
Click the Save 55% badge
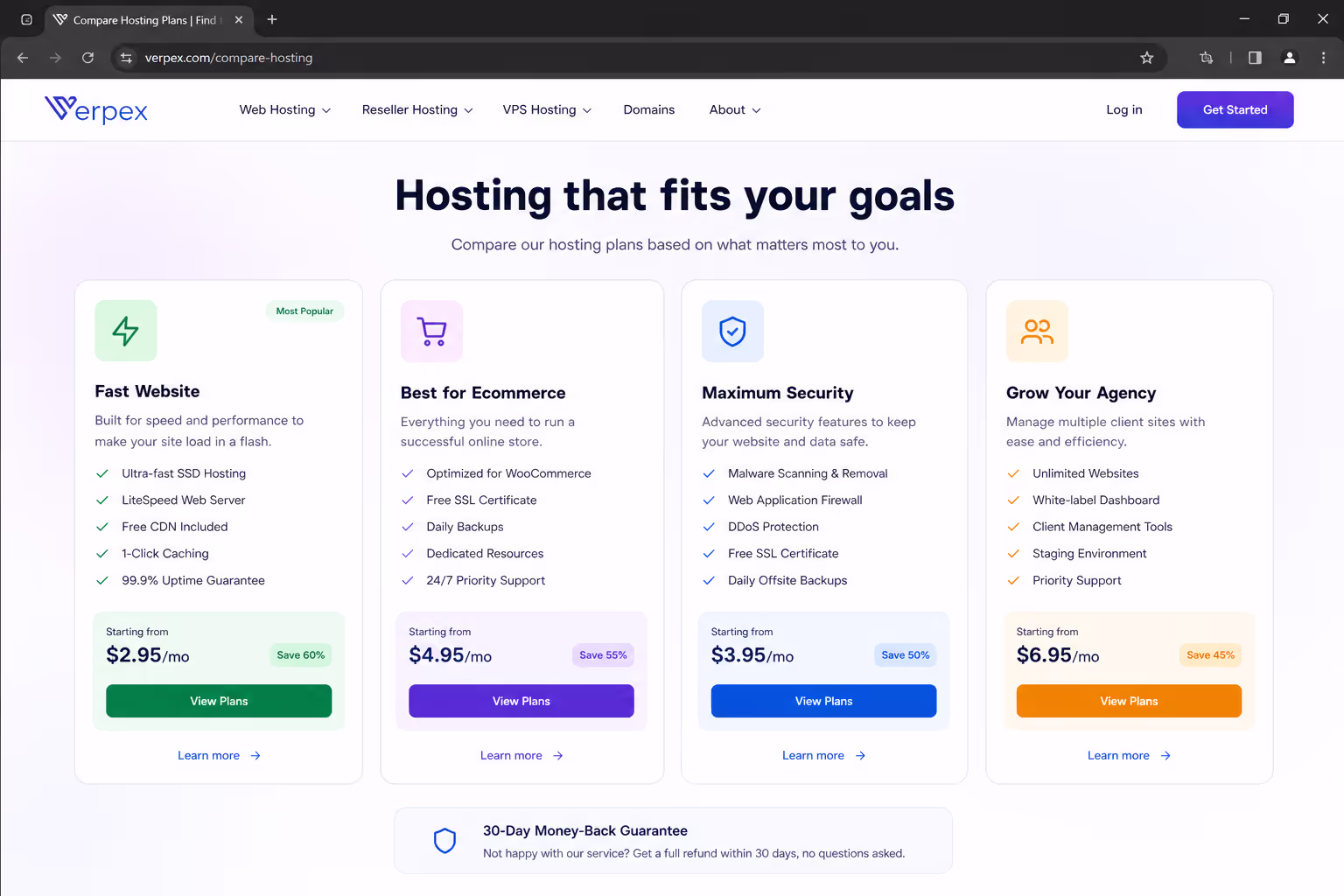coord(603,655)
